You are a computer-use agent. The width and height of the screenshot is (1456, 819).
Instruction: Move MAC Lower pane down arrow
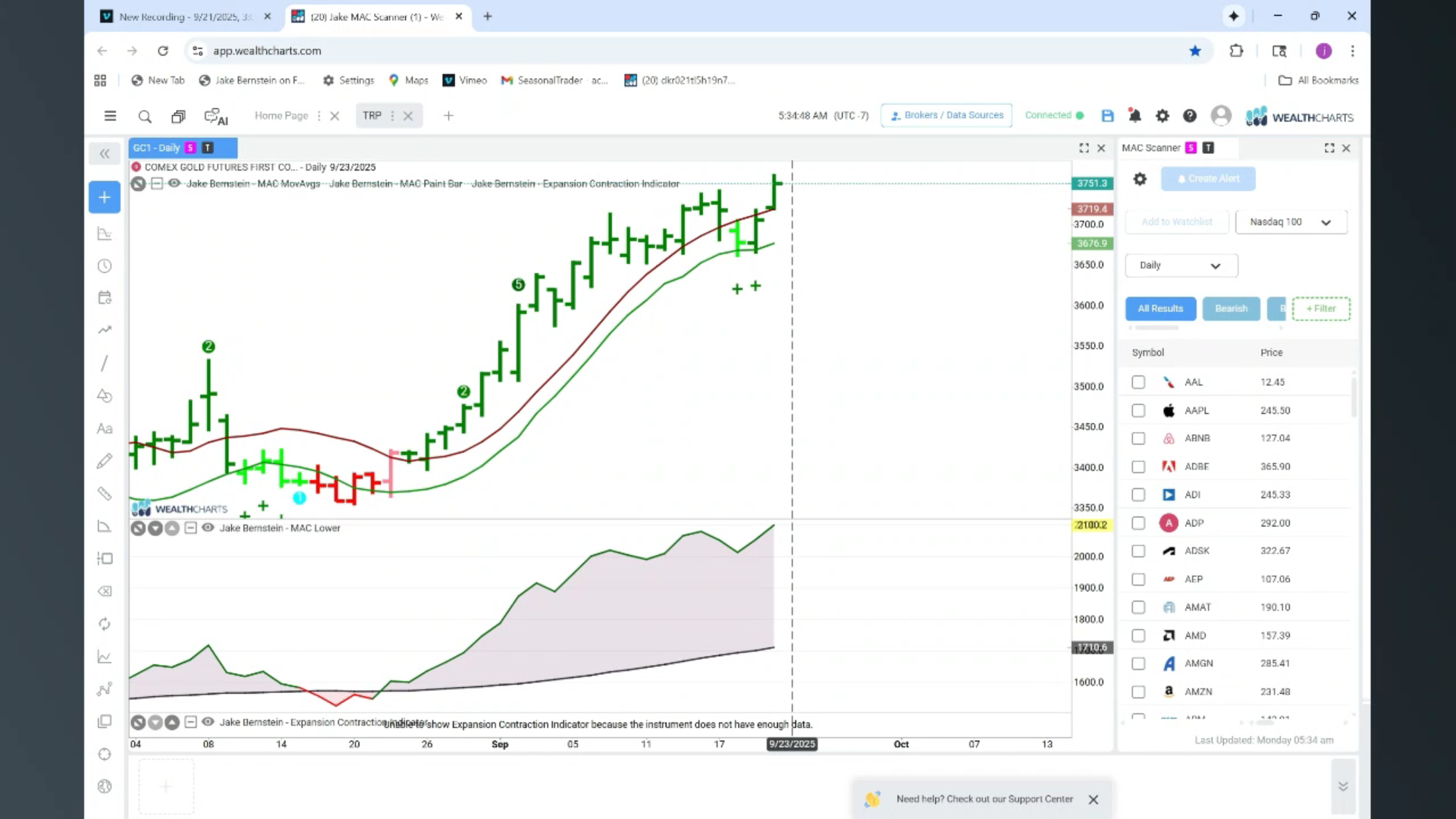click(155, 528)
